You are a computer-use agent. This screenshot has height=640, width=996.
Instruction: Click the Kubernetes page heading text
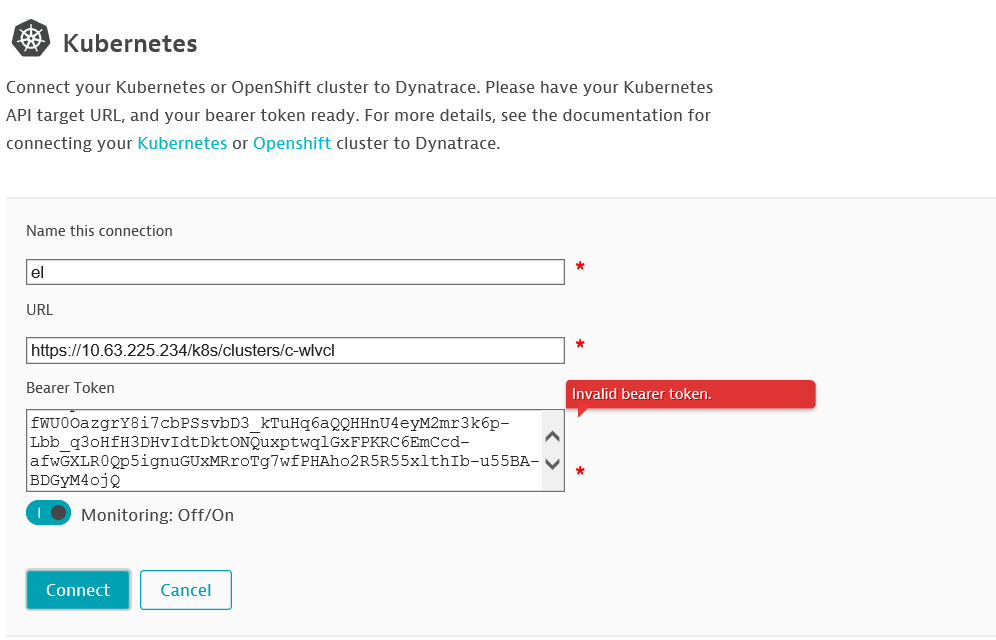click(x=130, y=44)
